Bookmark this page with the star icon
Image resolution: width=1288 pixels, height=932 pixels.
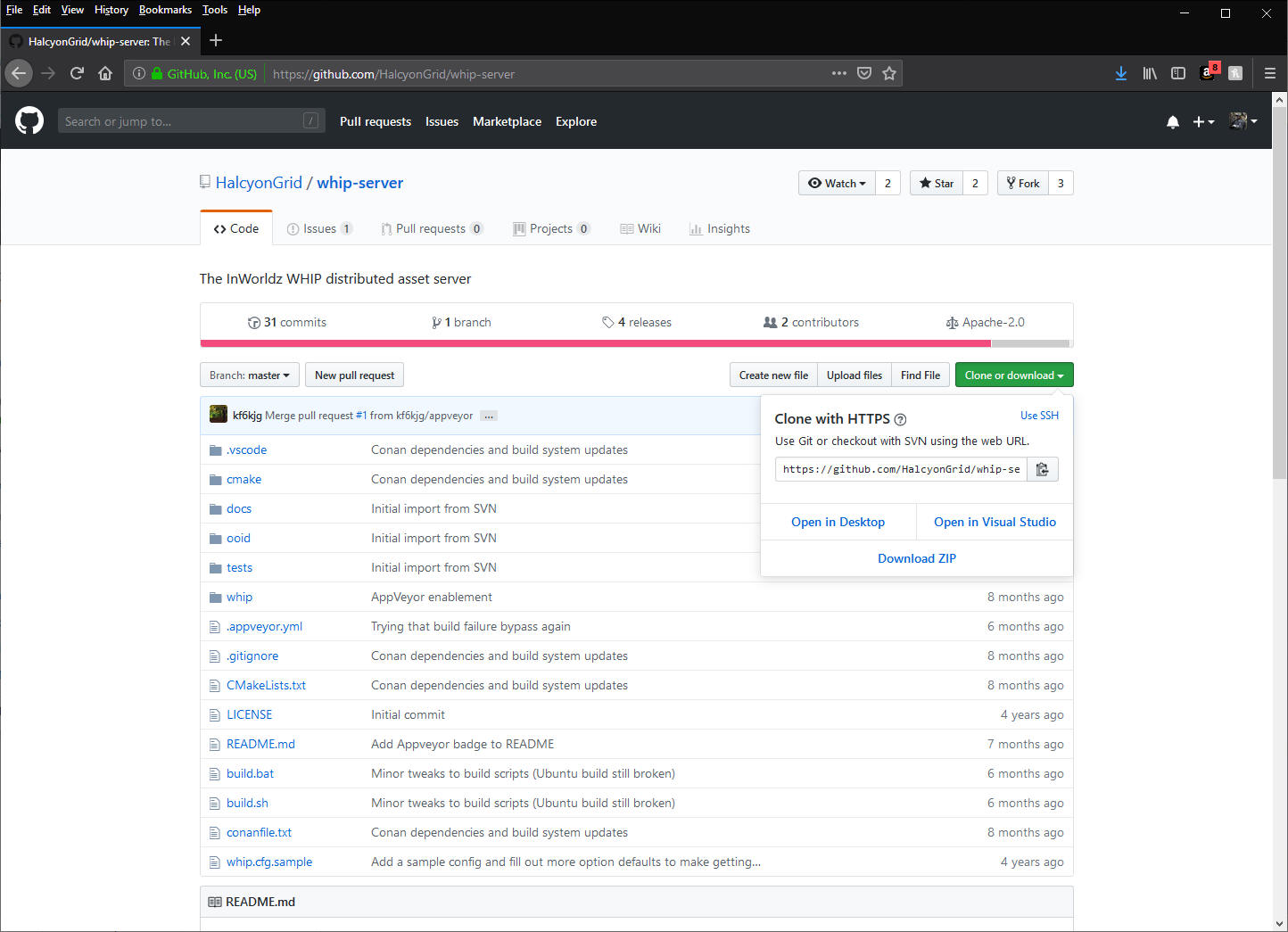click(889, 73)
